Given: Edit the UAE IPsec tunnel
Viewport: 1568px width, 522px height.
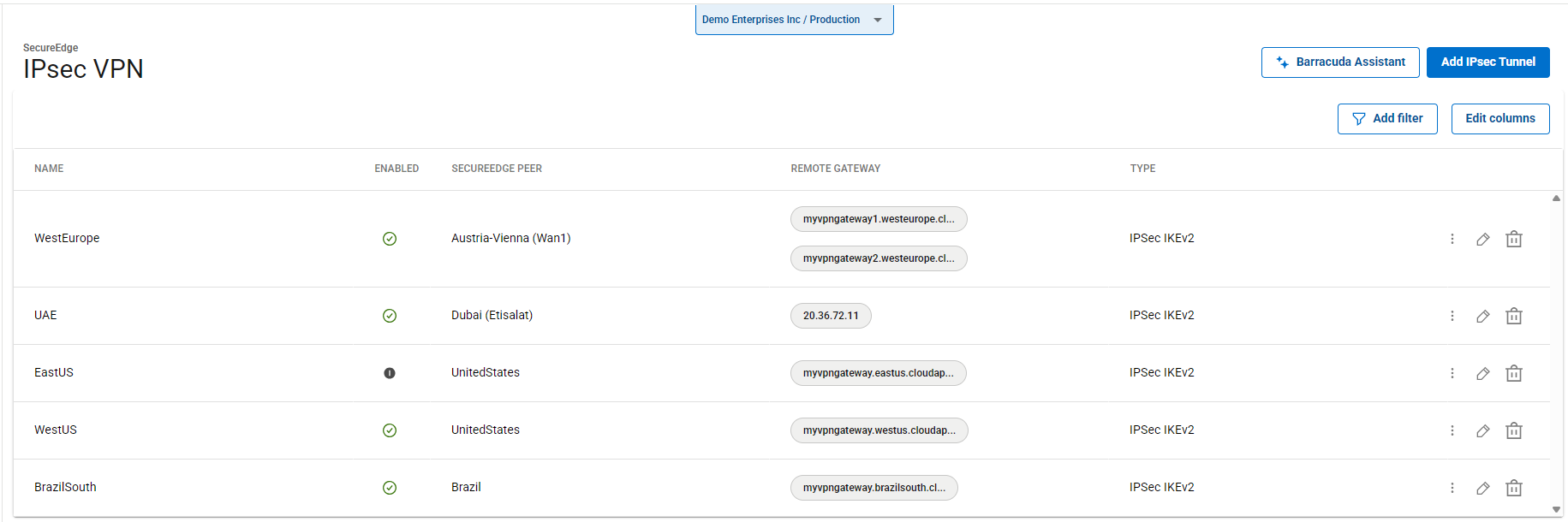Looking at the screenshot, I should coord(1482,316).
